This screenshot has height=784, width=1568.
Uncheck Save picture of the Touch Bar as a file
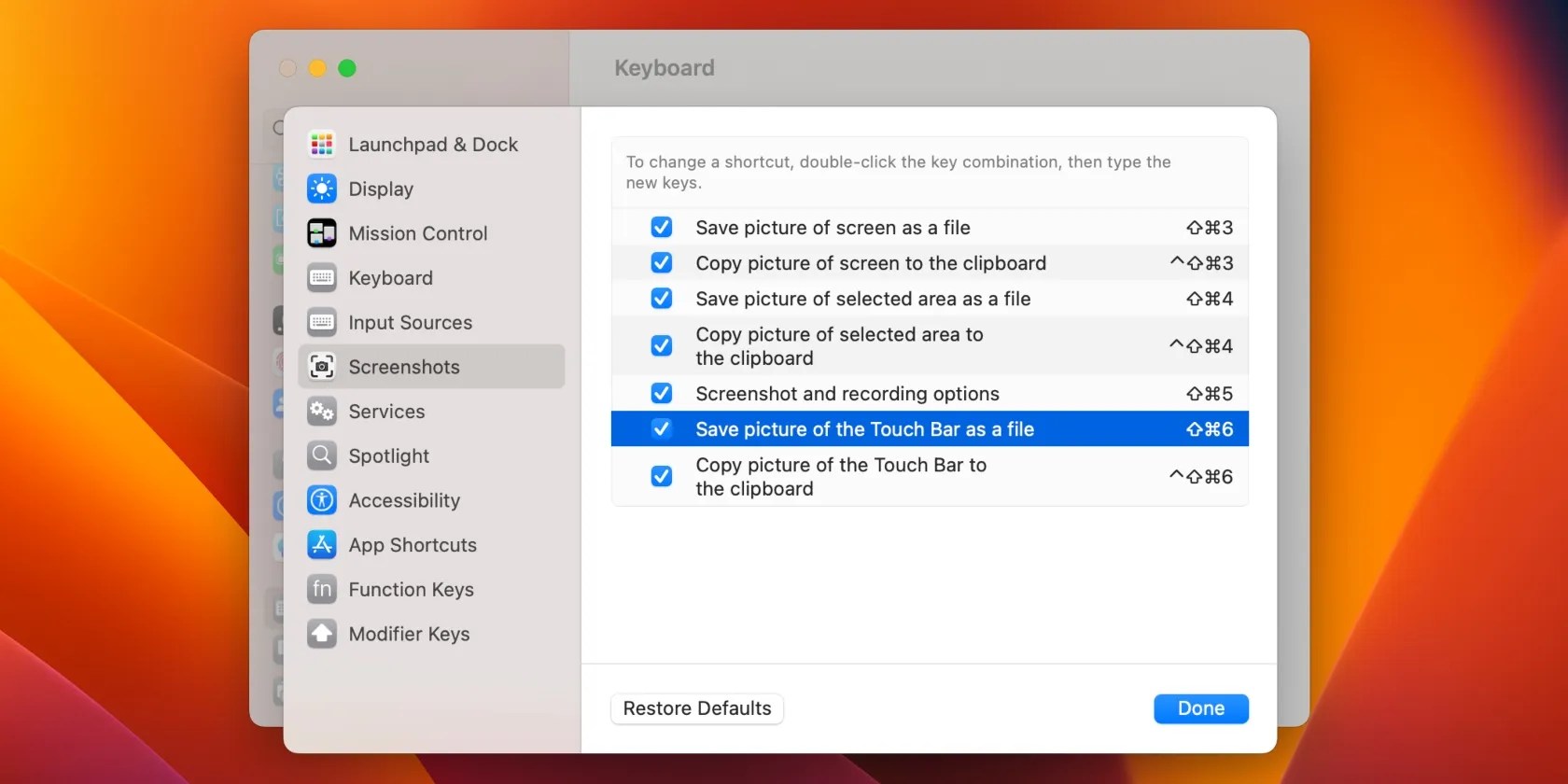coord(662,428)
